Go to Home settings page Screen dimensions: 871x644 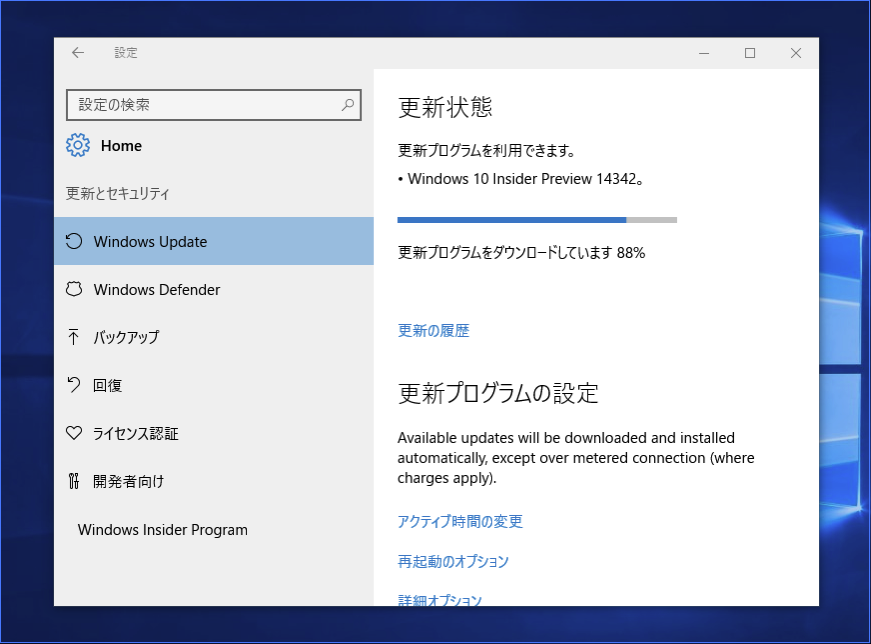121,146
